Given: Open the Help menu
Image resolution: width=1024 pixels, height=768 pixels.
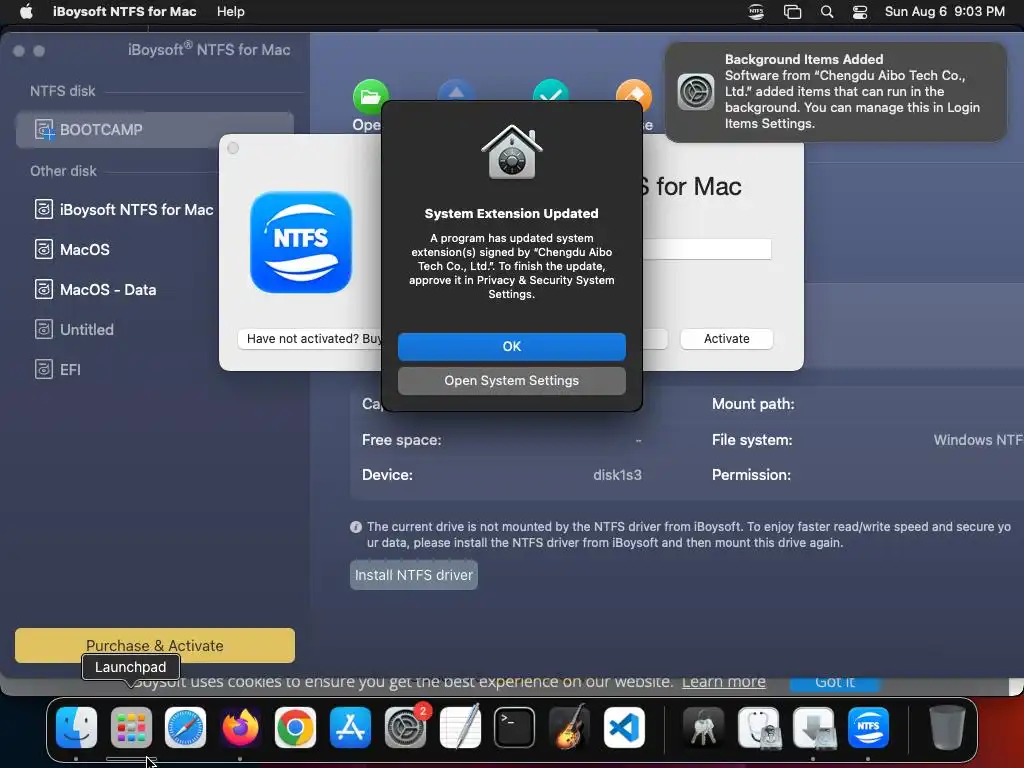Looking at the screenshot, I should pyautogui.click(x=231, y=12).
